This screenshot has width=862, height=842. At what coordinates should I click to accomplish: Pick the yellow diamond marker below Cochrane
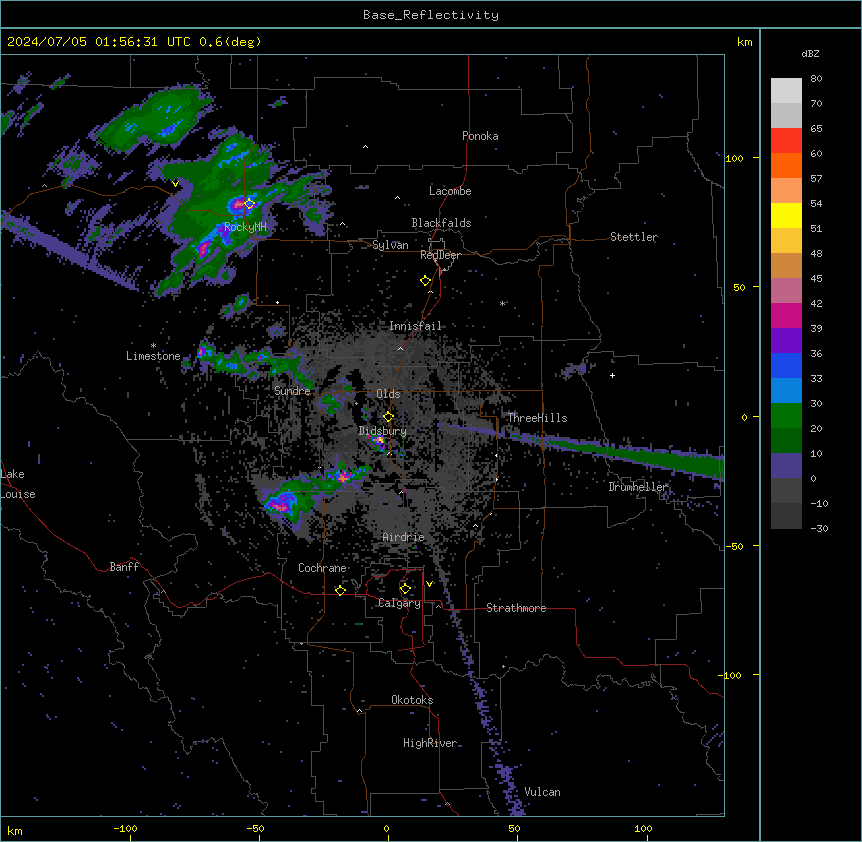(x=340, y=590)
